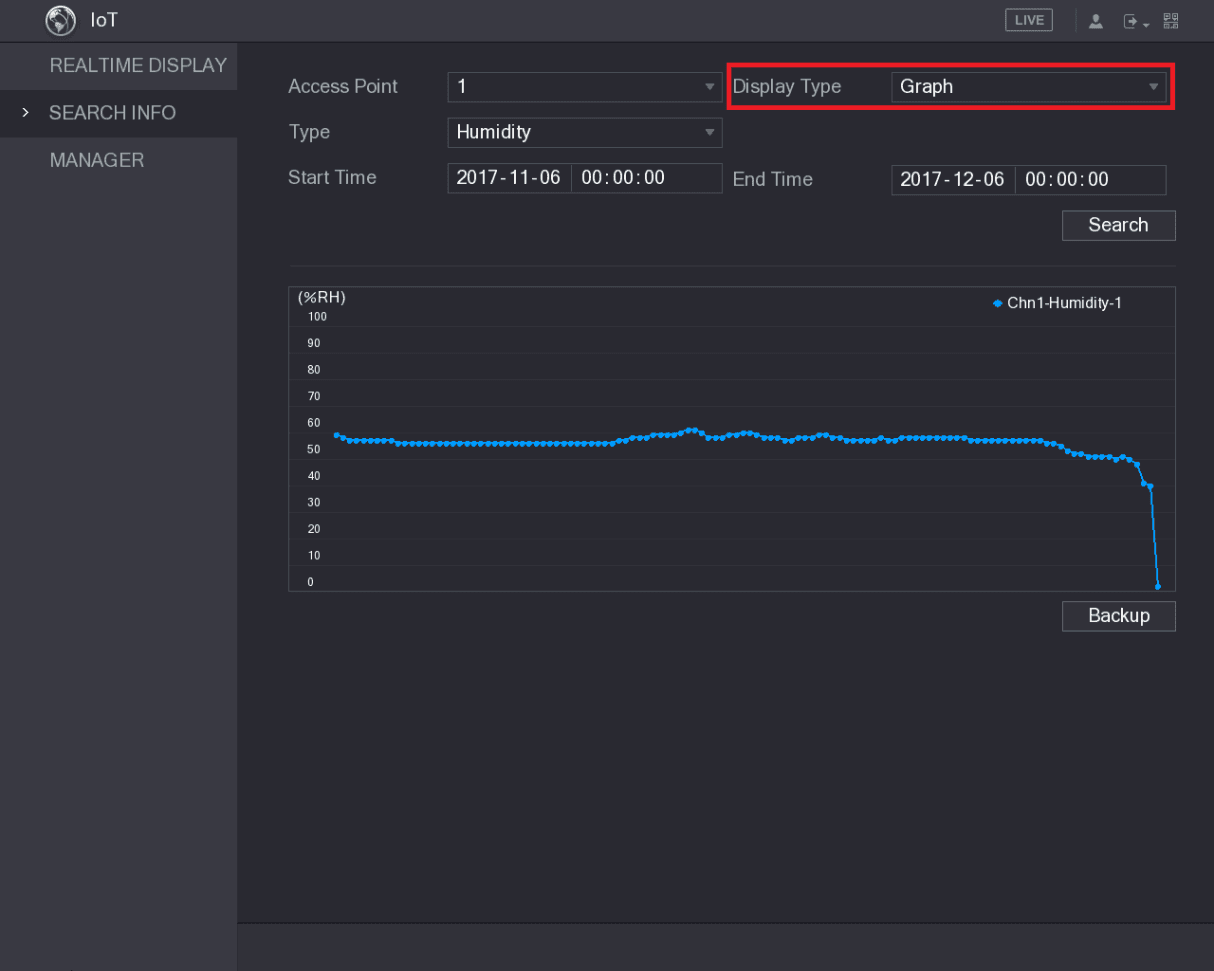Image resolution: width=1214 pixels, height=971 pixels.
Task: Click the Start Time date field
Action: [x=509, y=178]
